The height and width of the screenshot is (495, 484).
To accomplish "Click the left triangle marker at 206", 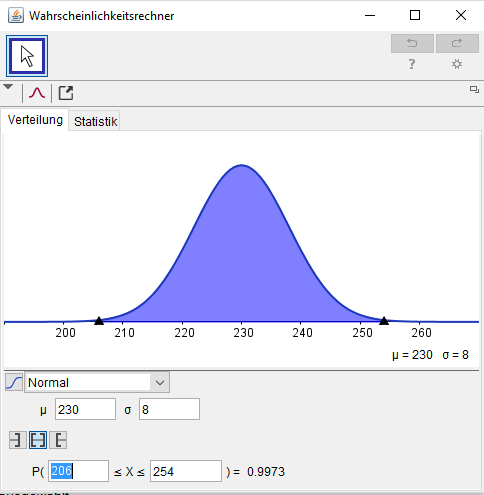I will pyautogui.click(x=99, y=321).
